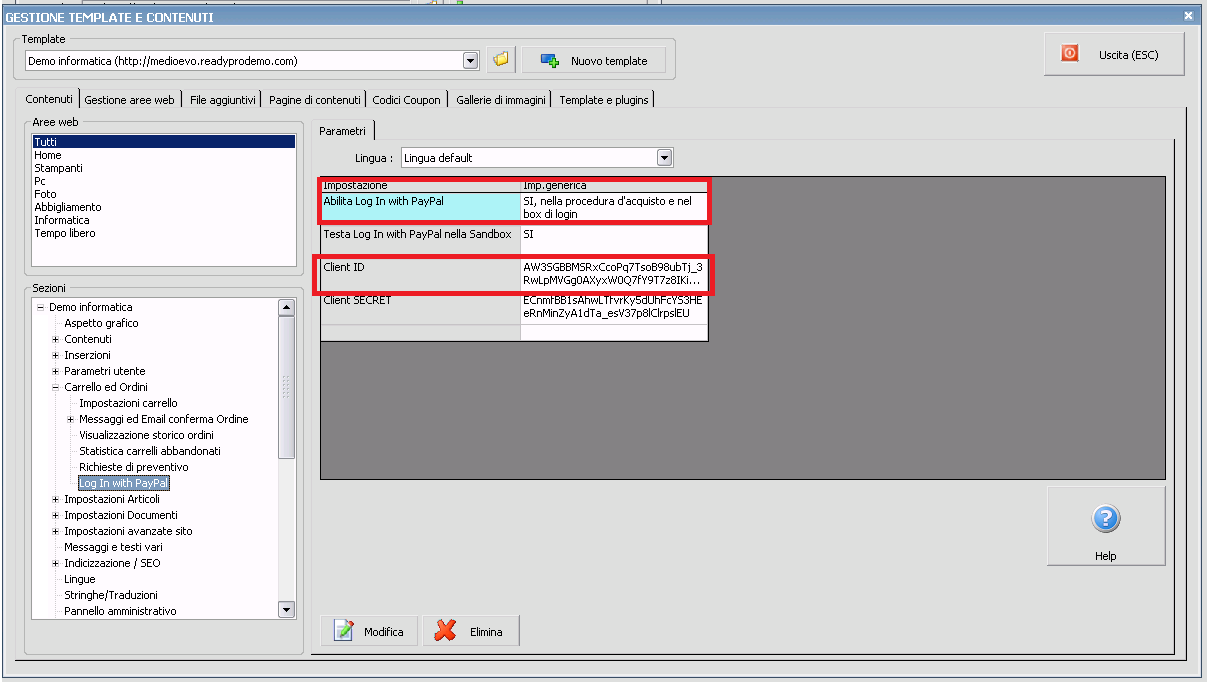The image size is (1207, 682).
Task: Click the Sezioni scrollbar down arrow
Action: [x=286, y=609]
